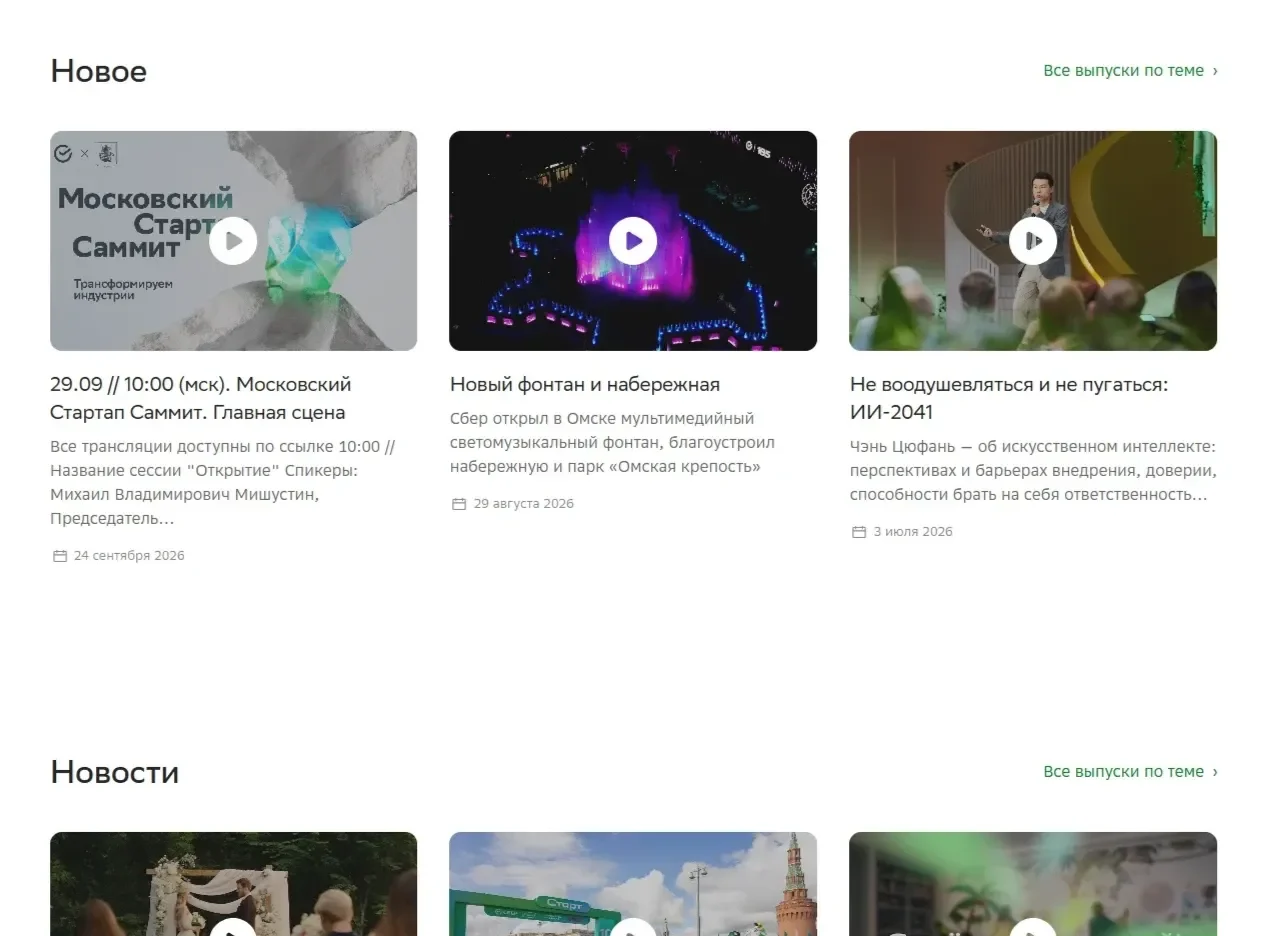The image size is (1278, 936).
Task: Click 'Все выпуски по теме' in the Новости section
Action: 1123,772
